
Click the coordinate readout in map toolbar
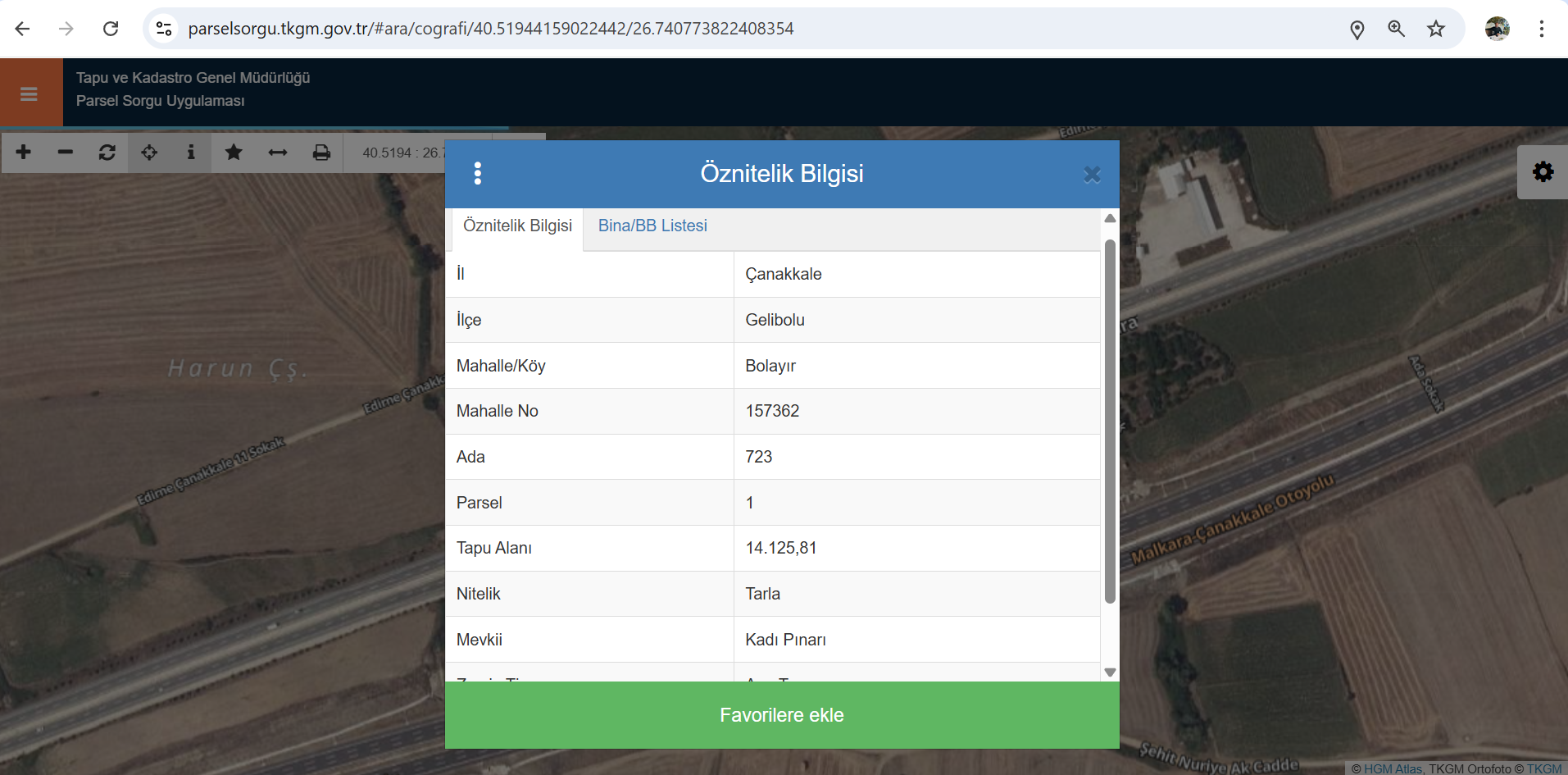click(403, 153)
